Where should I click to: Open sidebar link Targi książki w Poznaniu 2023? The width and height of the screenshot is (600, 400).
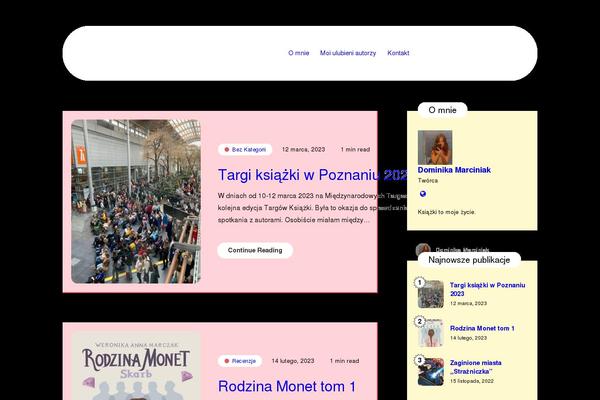[x=488, y=289]
